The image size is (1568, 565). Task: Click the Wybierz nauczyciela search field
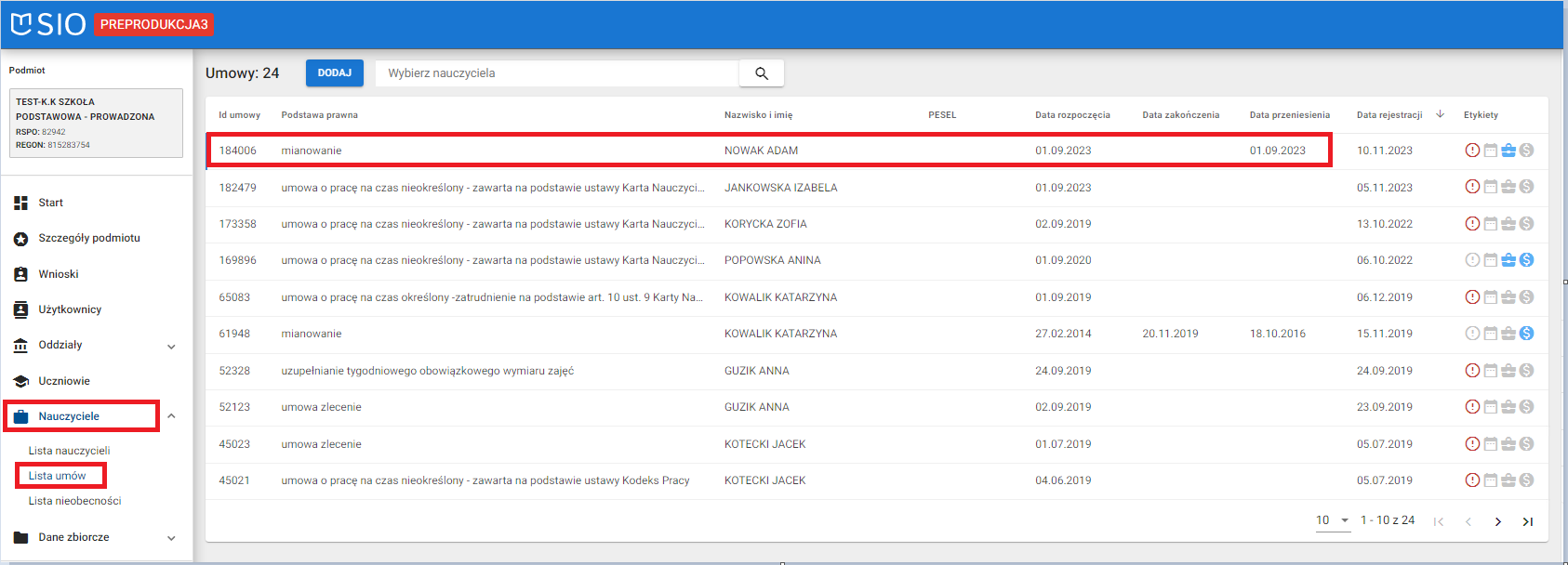556,73
